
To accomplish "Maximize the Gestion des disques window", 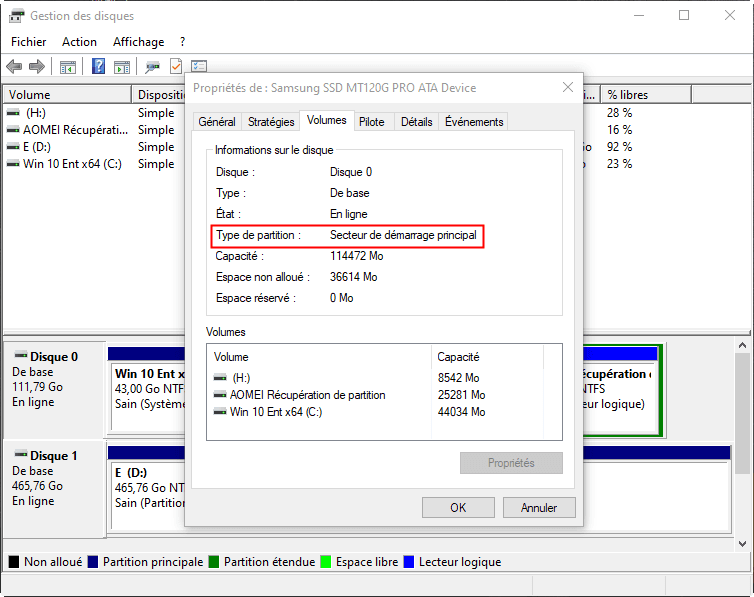I will coord(684,15).
